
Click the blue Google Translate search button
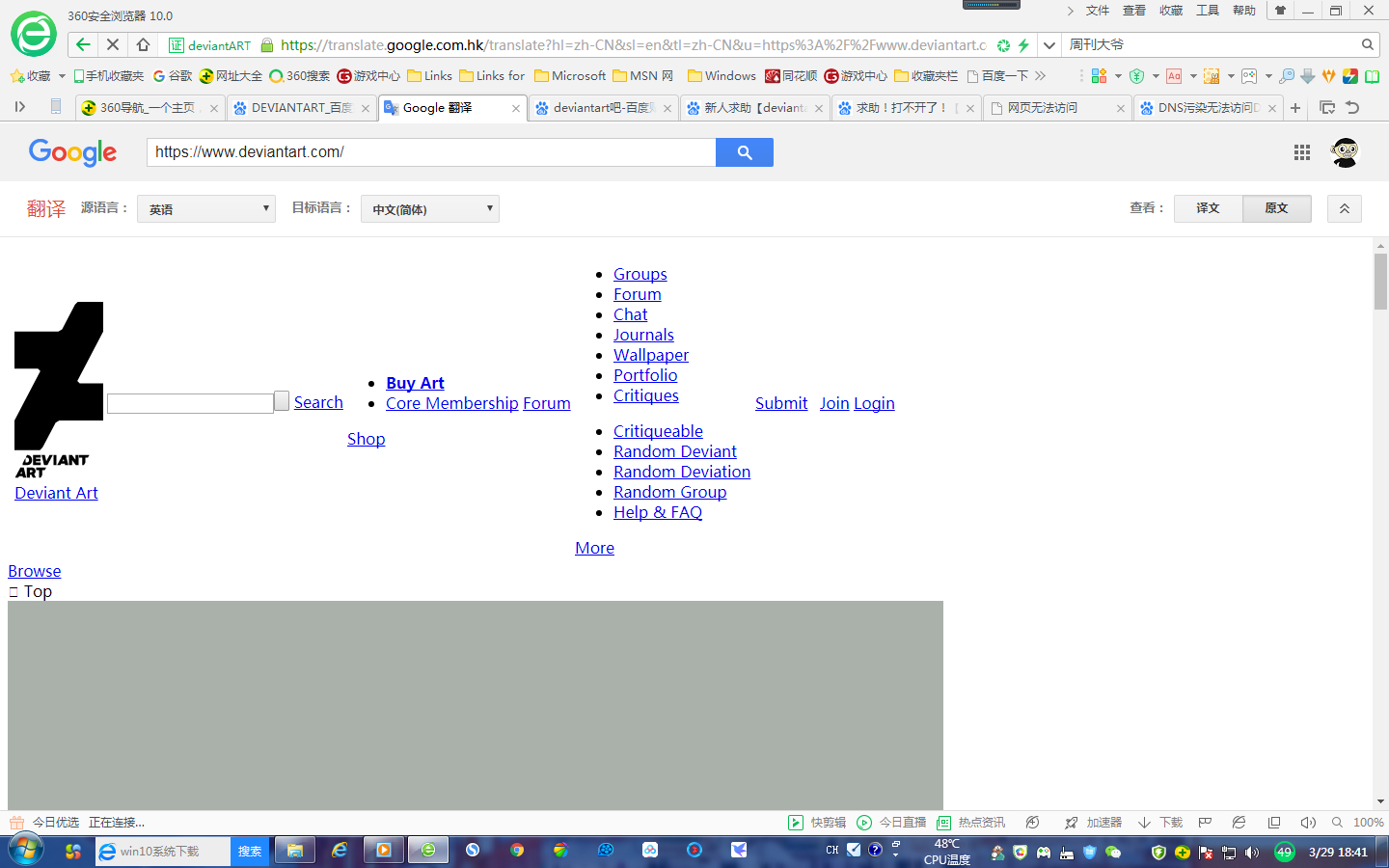[745, 152]
